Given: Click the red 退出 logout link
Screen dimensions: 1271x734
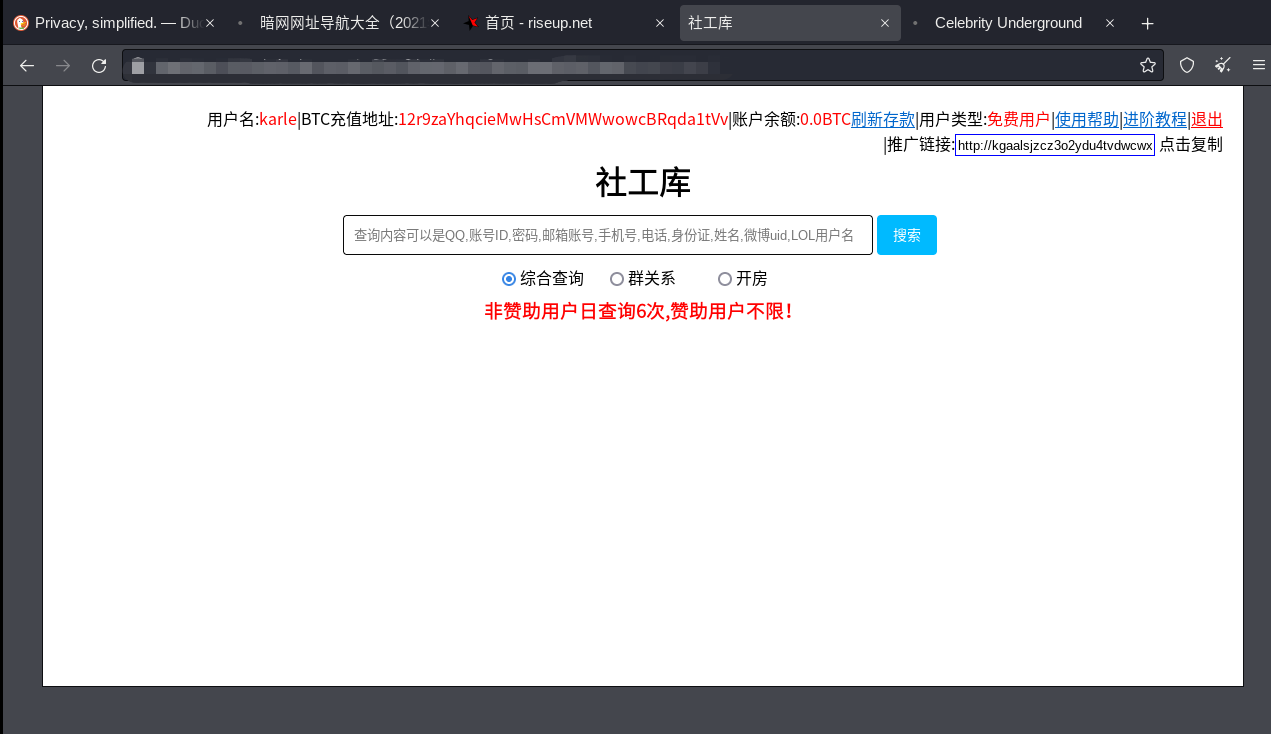Looking at the screenshot, I should tap(1207, 120).
